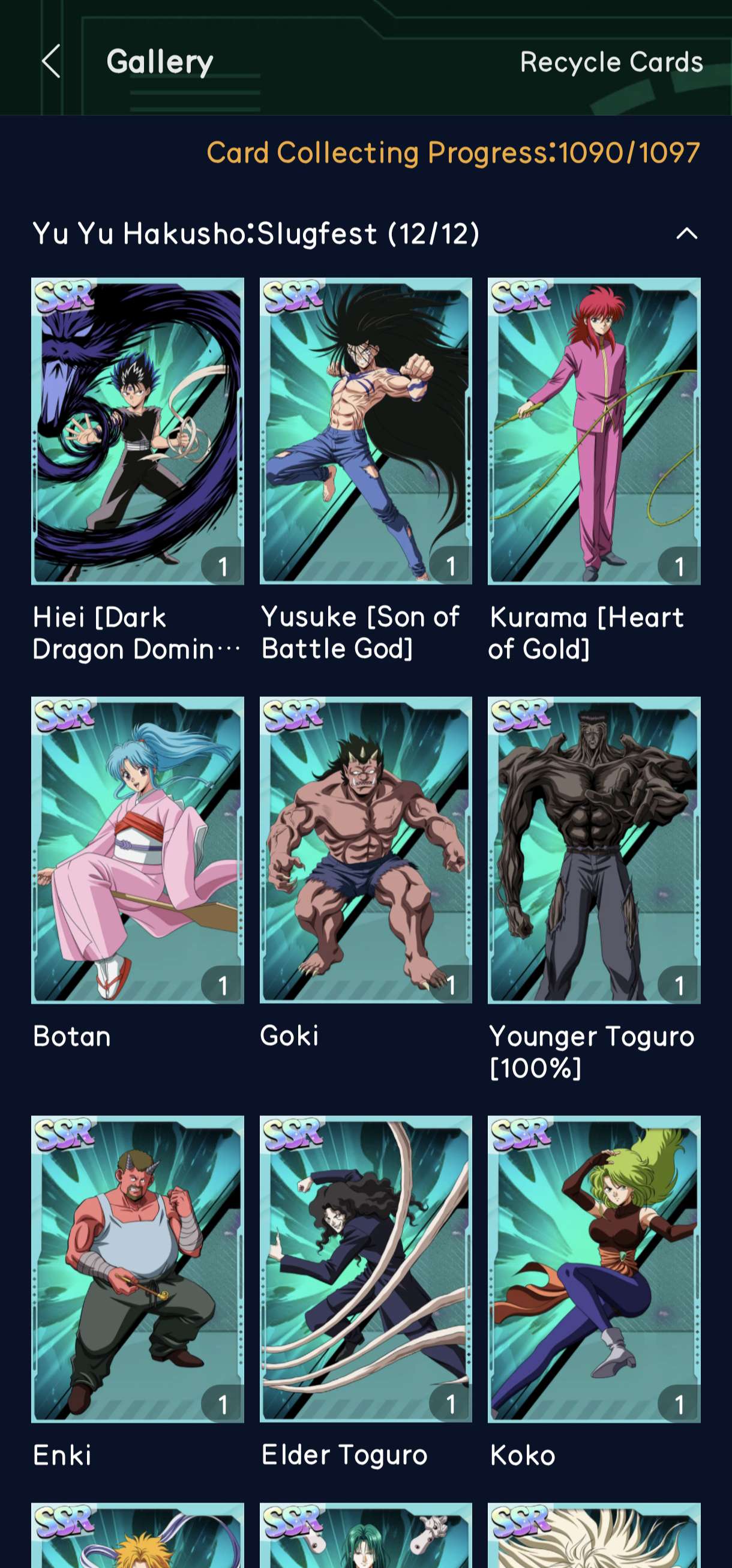View the Enki card
The image size is (732, 1568).
pyautogui.click(x=137, y=1268)
